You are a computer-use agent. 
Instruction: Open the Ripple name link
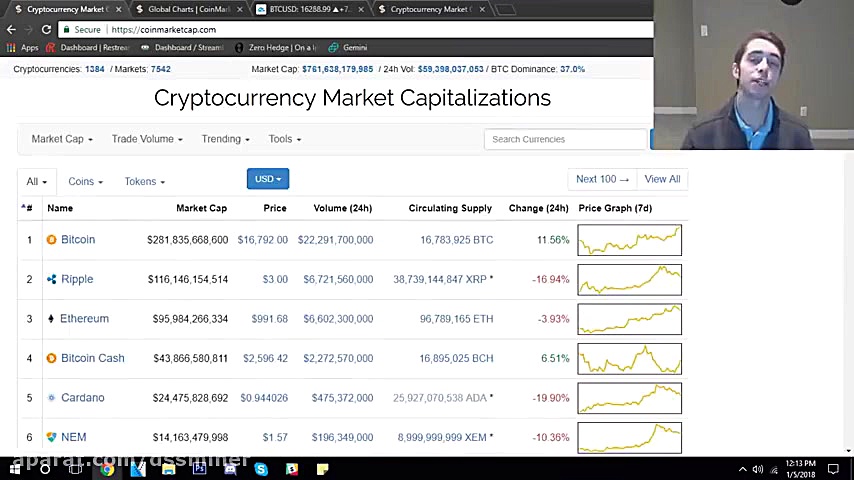pos(77,279)
